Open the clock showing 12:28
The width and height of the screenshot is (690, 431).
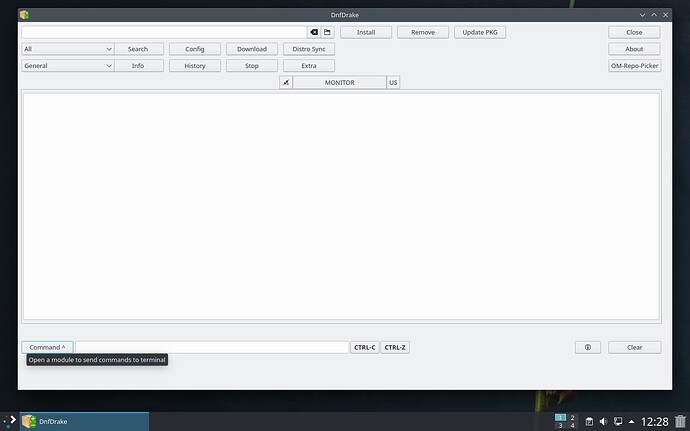(654, 422)
